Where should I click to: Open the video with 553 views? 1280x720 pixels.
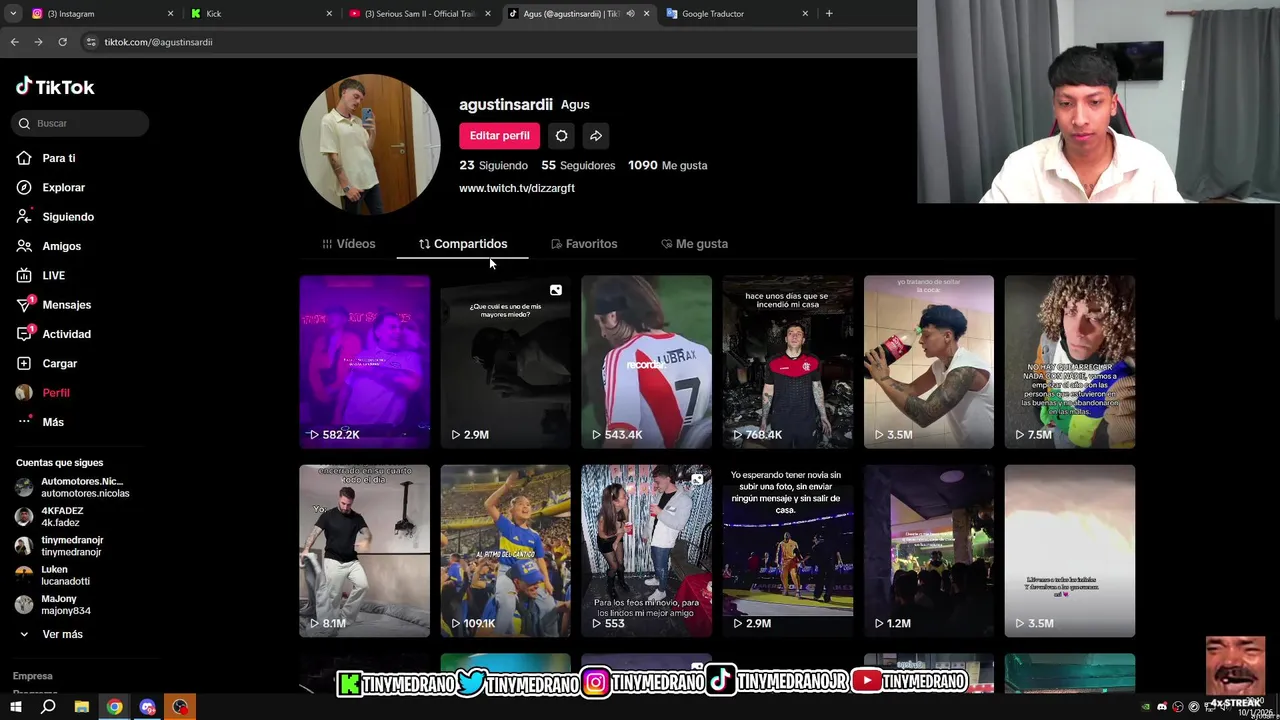(x=646, y=551)
